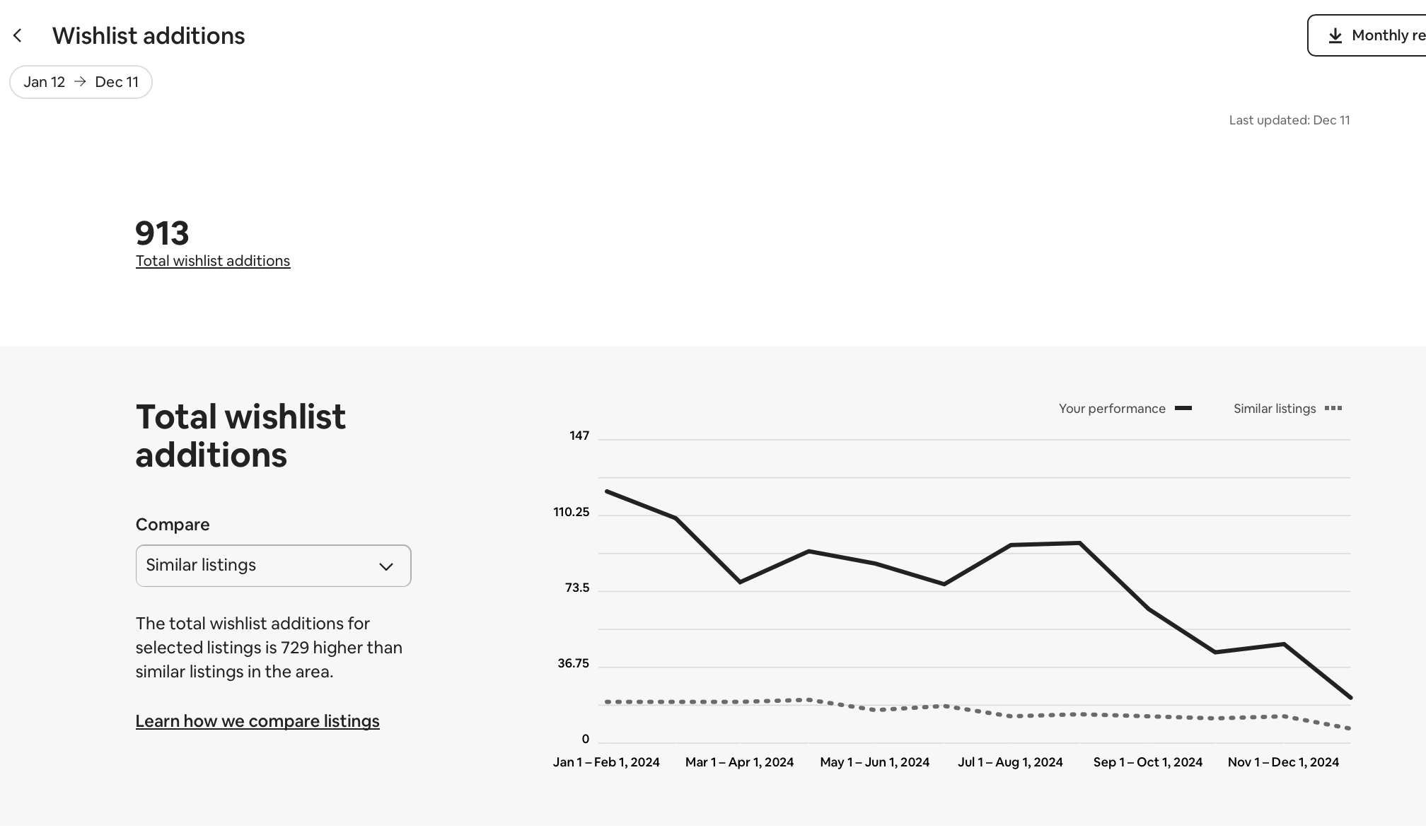Select the Mar 1 – Apr 1, 2024 axis label

click(739, 762)
